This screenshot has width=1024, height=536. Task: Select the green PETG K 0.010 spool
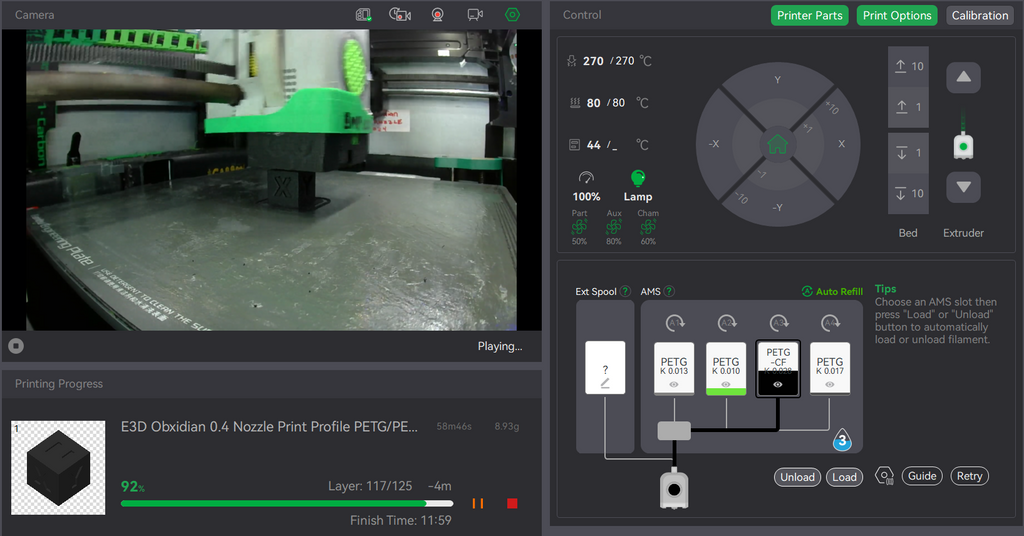tap(726, 368)
